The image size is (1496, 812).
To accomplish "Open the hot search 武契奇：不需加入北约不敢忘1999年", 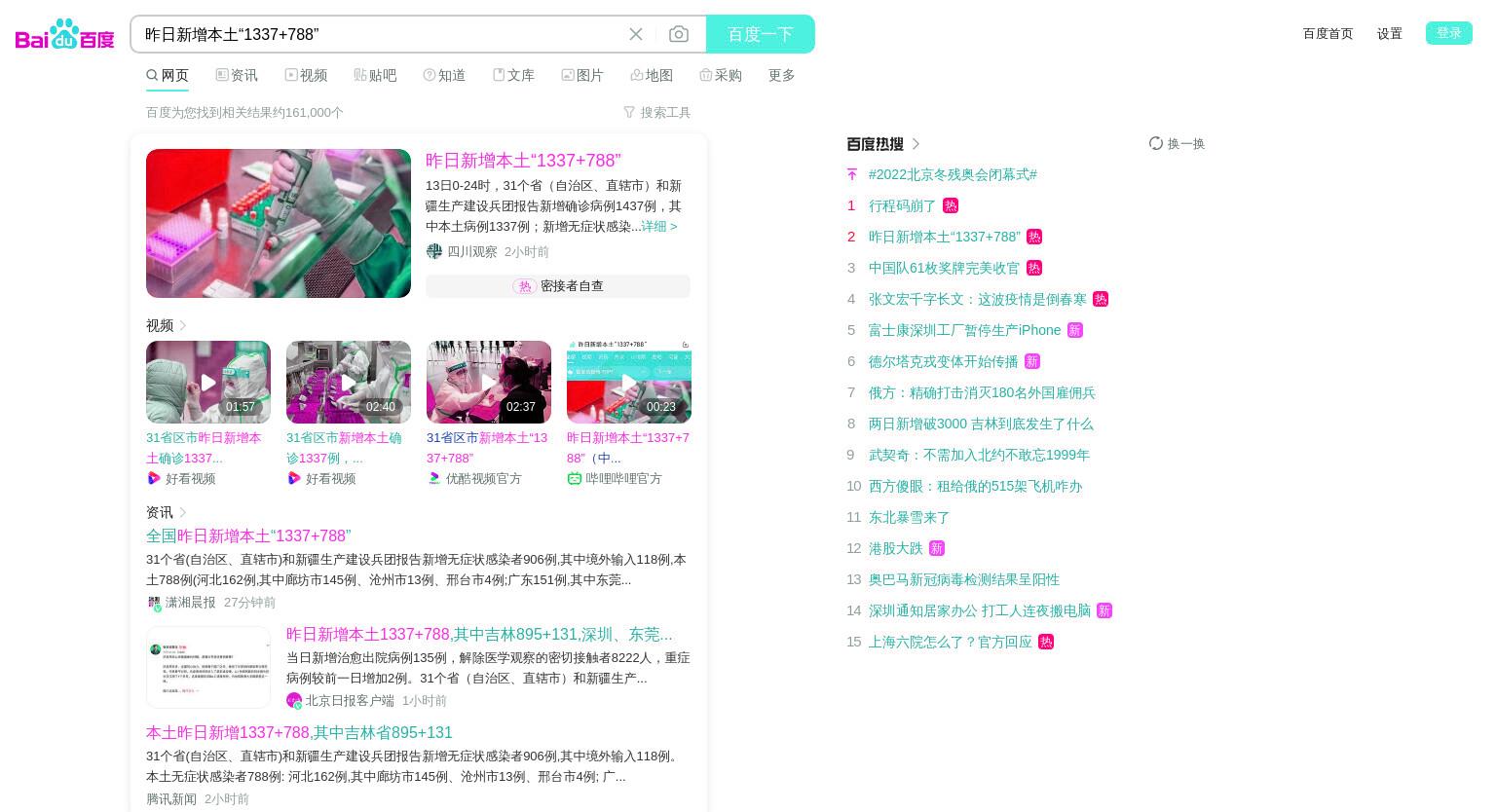I will coord(979,455).
